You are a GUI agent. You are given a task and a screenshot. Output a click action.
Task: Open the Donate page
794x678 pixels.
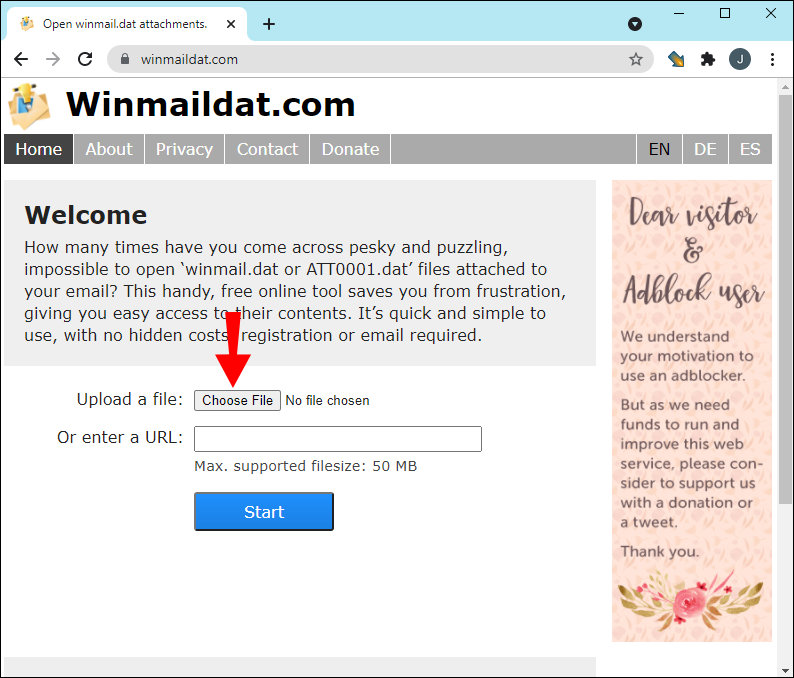pos(350,149)
